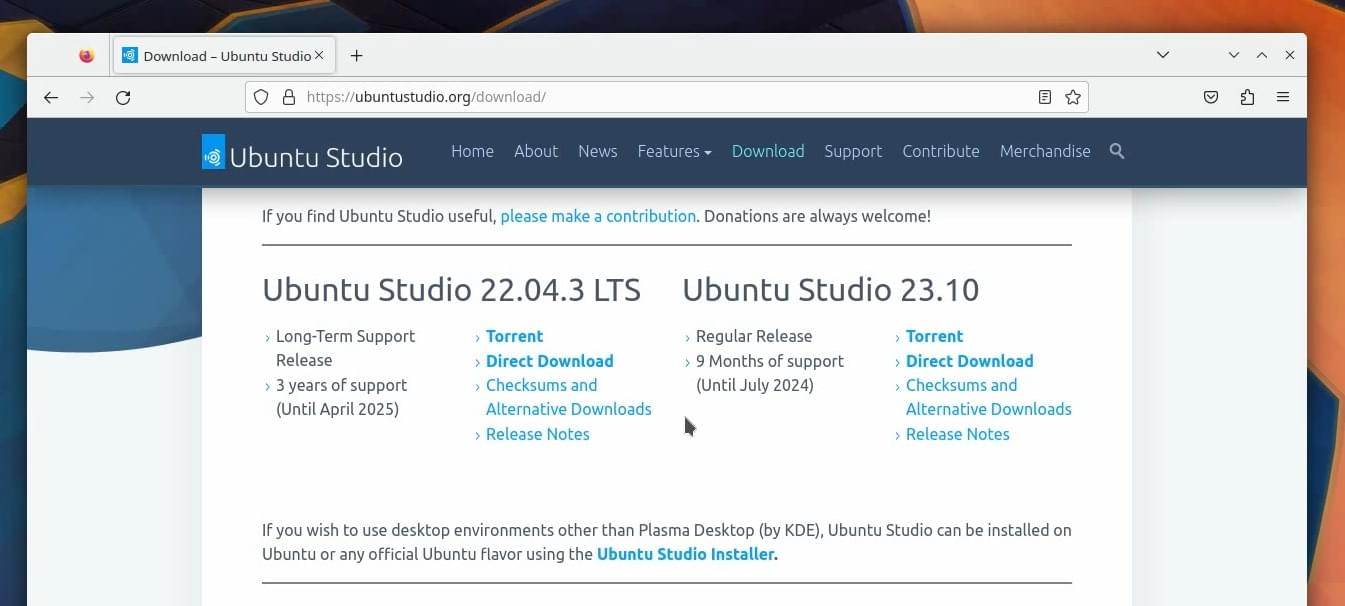Bookmark this page with the star

(1073, 97)
